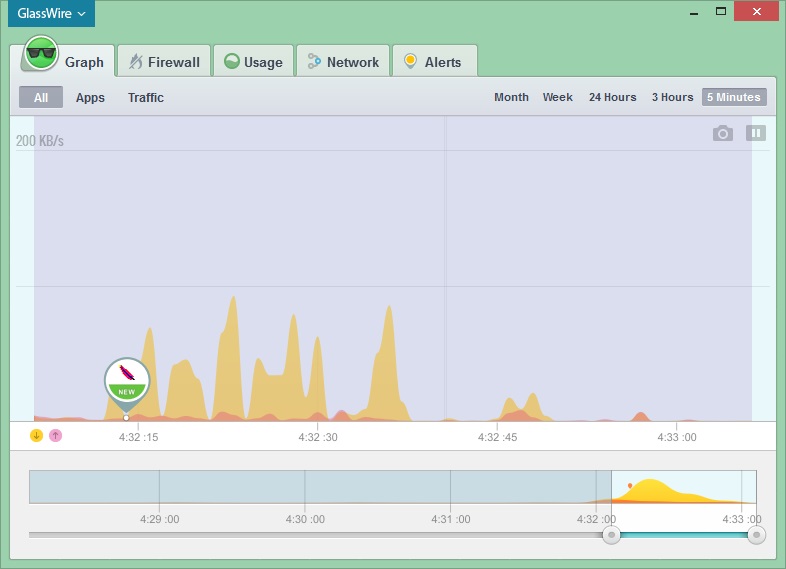Open the Alerts tab
Screen dimensions: 786x569
pyautogui.click(x=434, y=62)
